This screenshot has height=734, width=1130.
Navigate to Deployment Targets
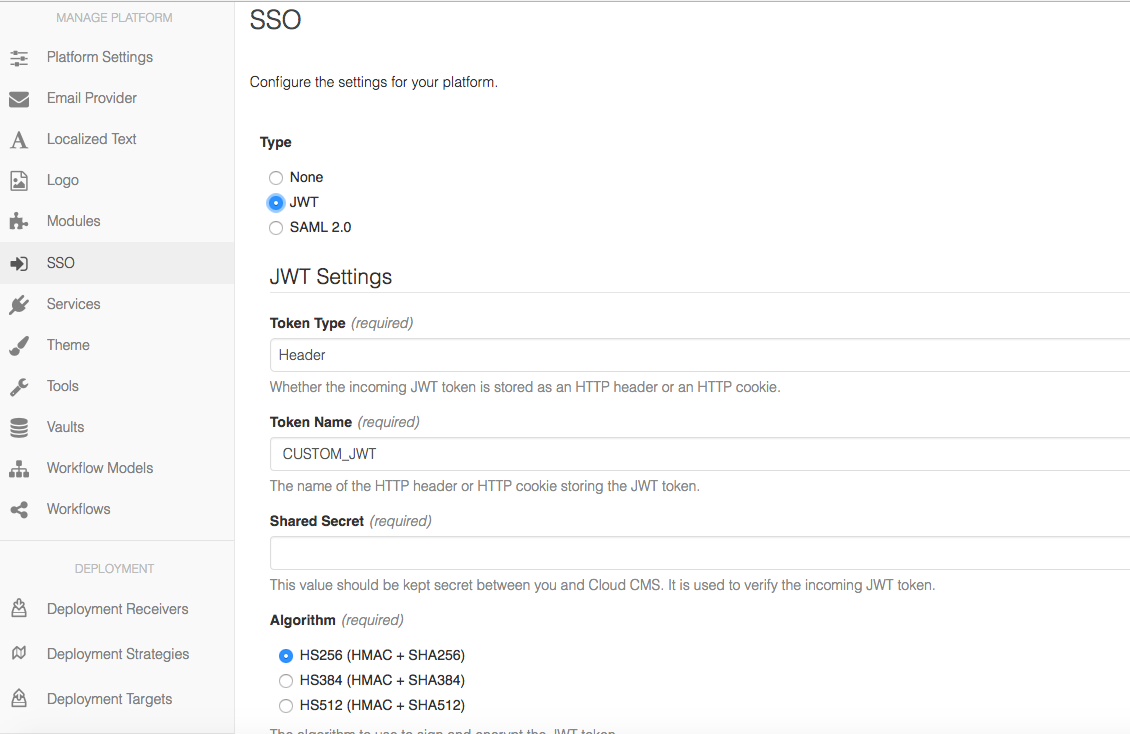click(109, 699)
